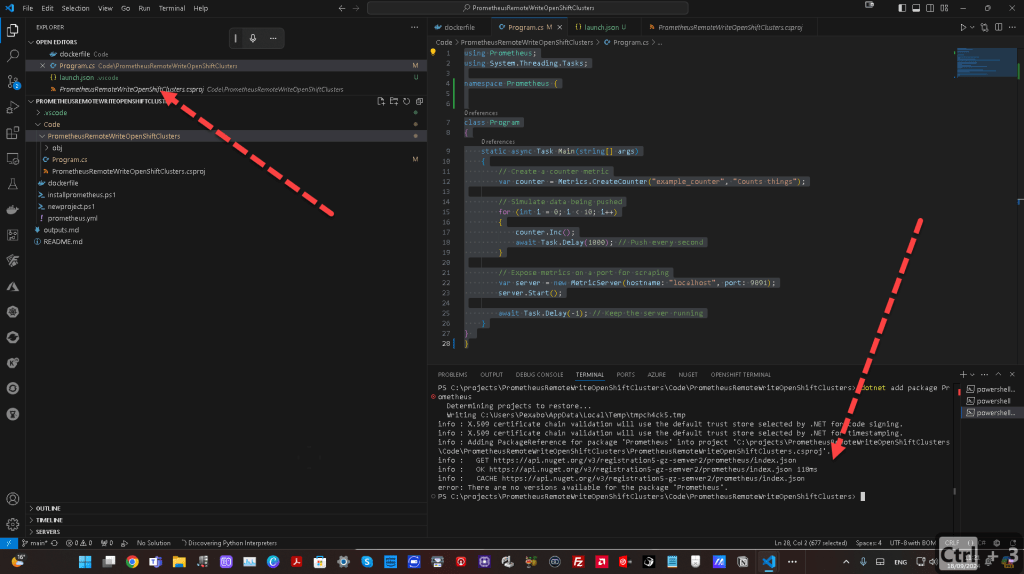Close the Program.cs editor tab
Screen dimensions: 1024x574
click(x=559, y=27)
